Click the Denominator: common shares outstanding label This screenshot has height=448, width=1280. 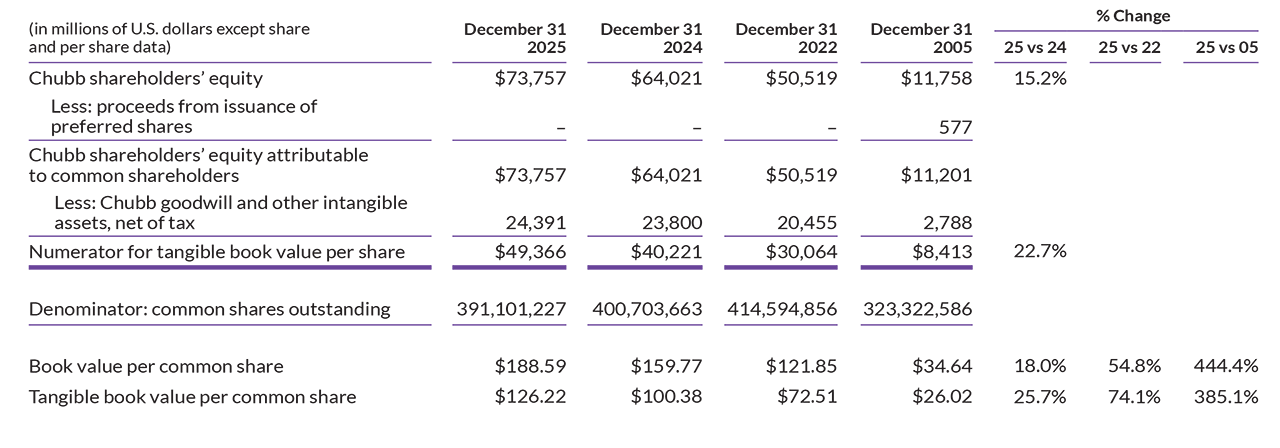click(x=210, y=309)
